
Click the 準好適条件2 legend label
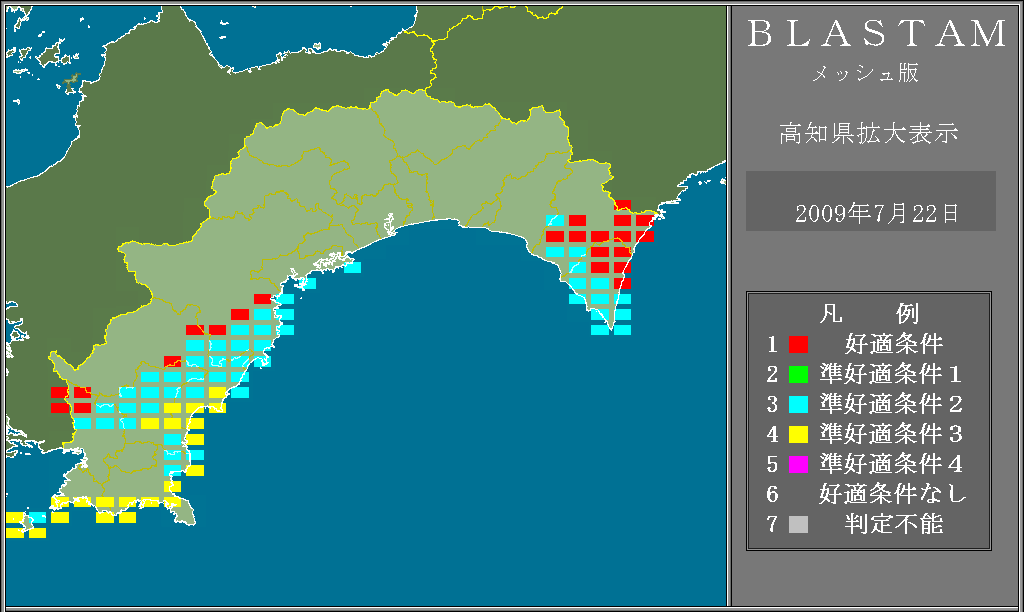891,404
